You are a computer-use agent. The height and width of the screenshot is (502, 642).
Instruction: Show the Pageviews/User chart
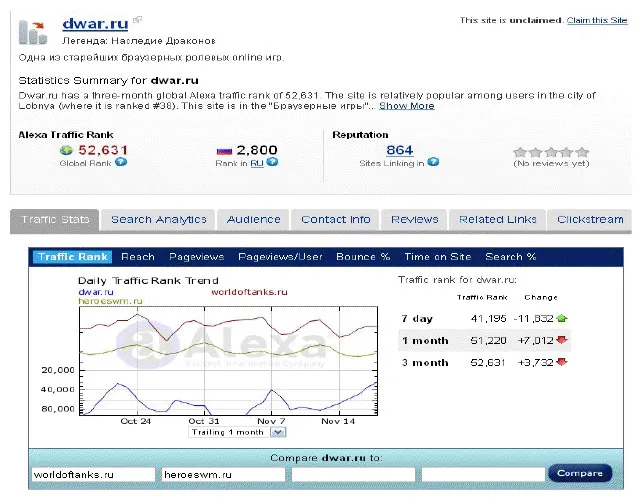pyautogui.click(x=280, y=257)
